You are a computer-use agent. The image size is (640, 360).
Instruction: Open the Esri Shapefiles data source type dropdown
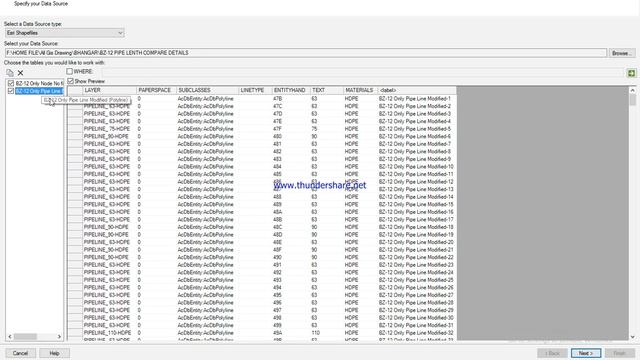(64, 33)
